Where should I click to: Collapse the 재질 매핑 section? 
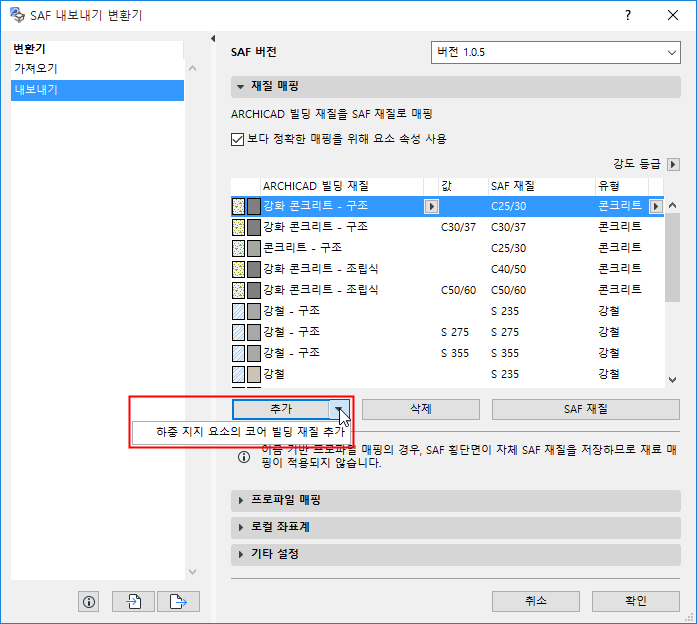point(240,87)
